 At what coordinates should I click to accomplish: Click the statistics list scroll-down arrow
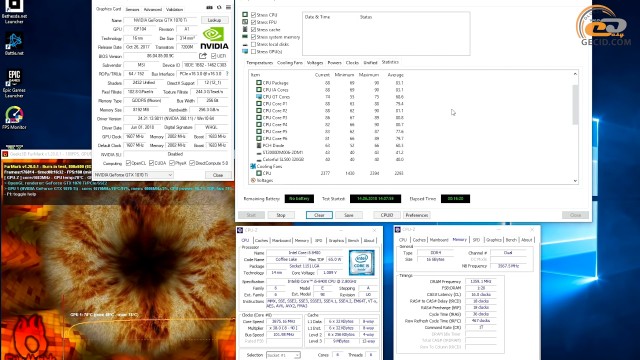click(x=575, y=181)
